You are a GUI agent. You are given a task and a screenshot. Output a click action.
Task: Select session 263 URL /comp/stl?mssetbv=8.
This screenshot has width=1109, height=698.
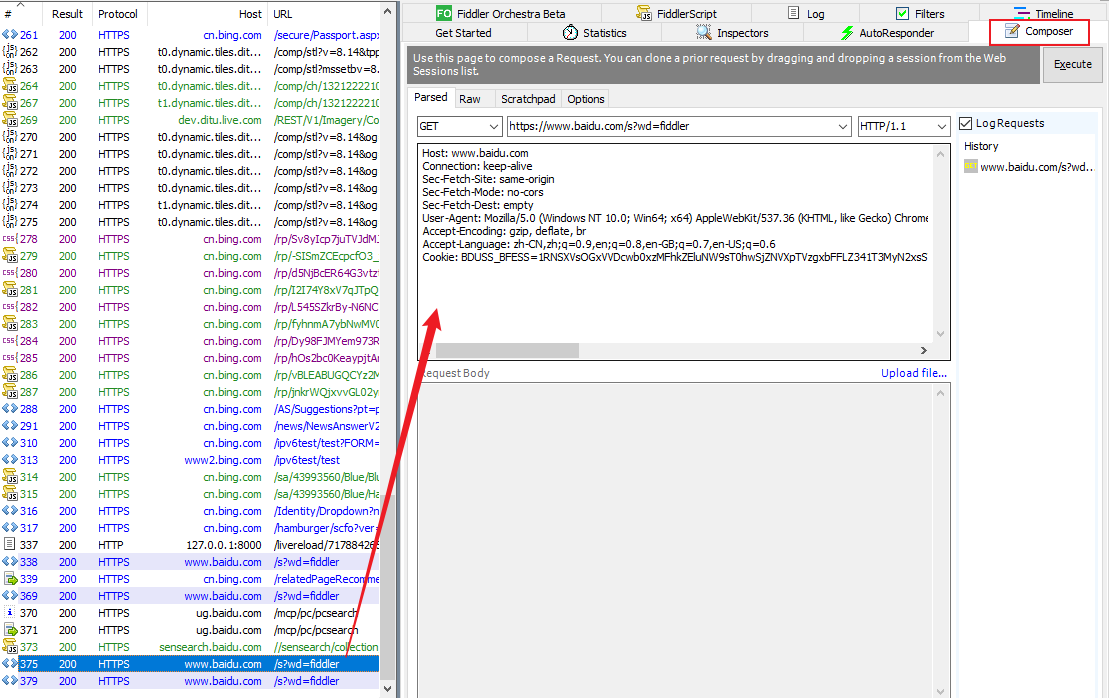(x=326, y=69)
